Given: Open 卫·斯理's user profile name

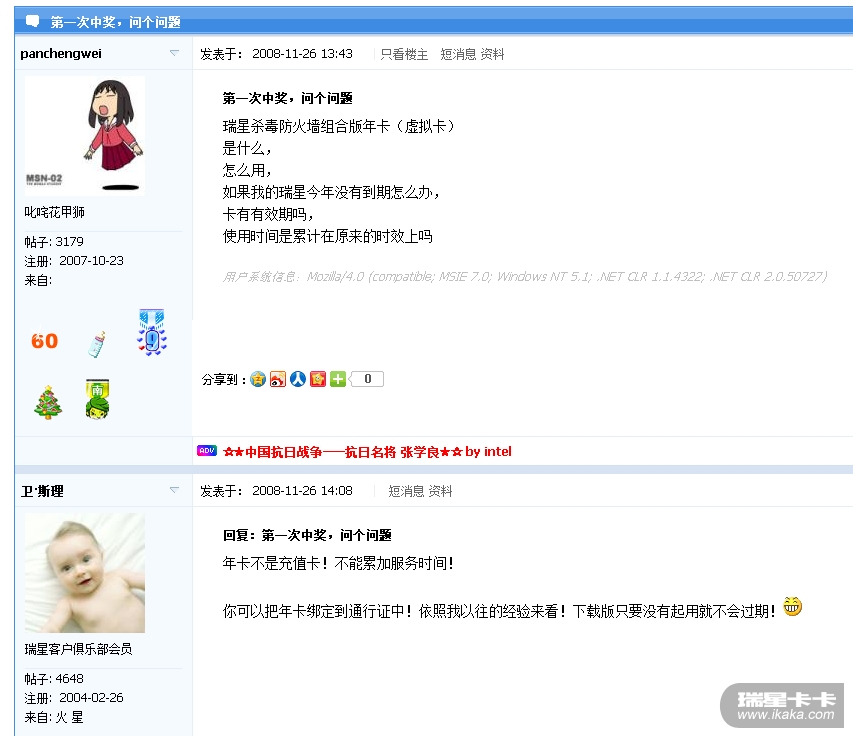Looking at the screenshot, I should [x=42, y=491].
